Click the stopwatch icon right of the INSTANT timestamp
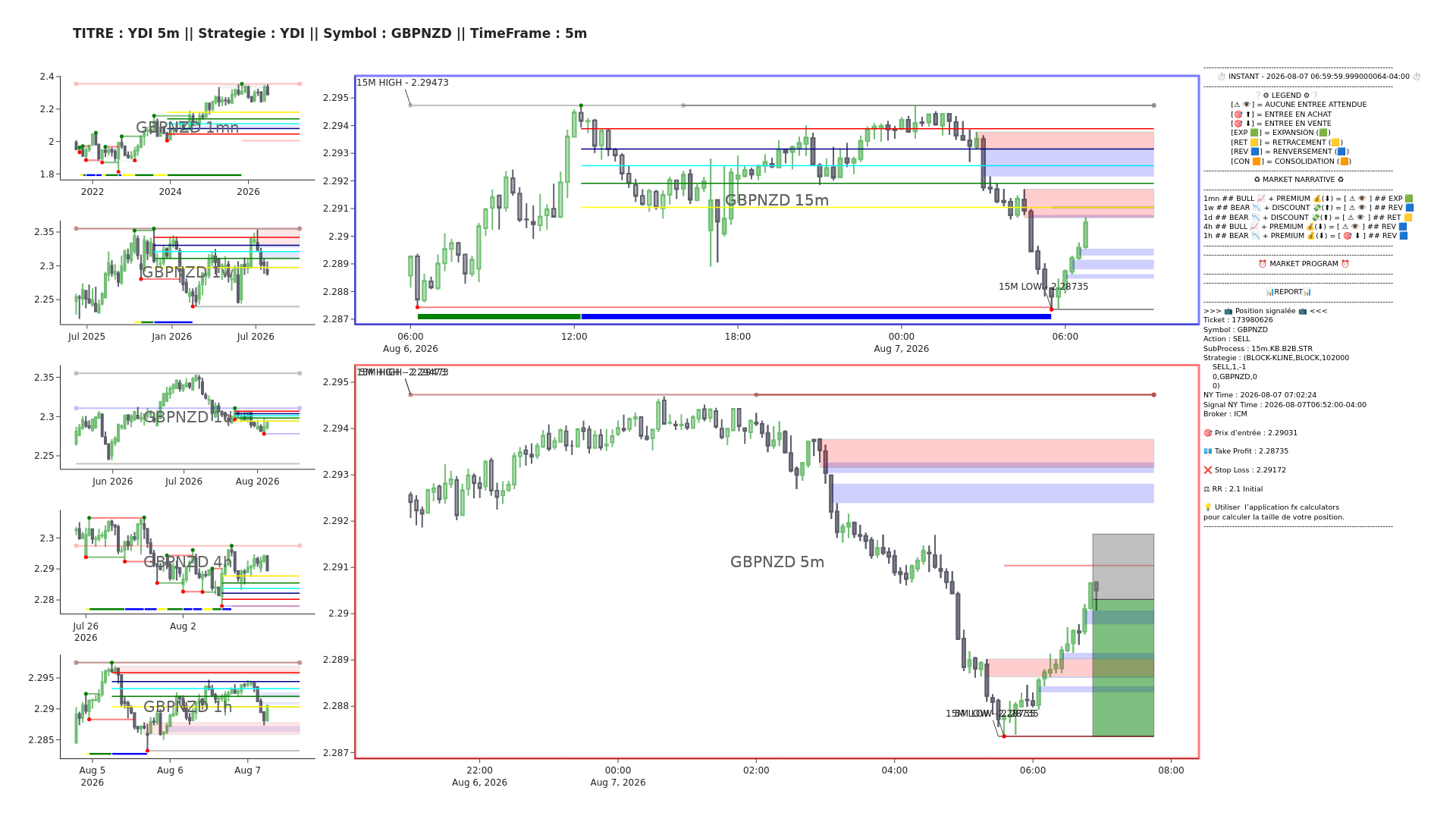 tap(1417, 77)
